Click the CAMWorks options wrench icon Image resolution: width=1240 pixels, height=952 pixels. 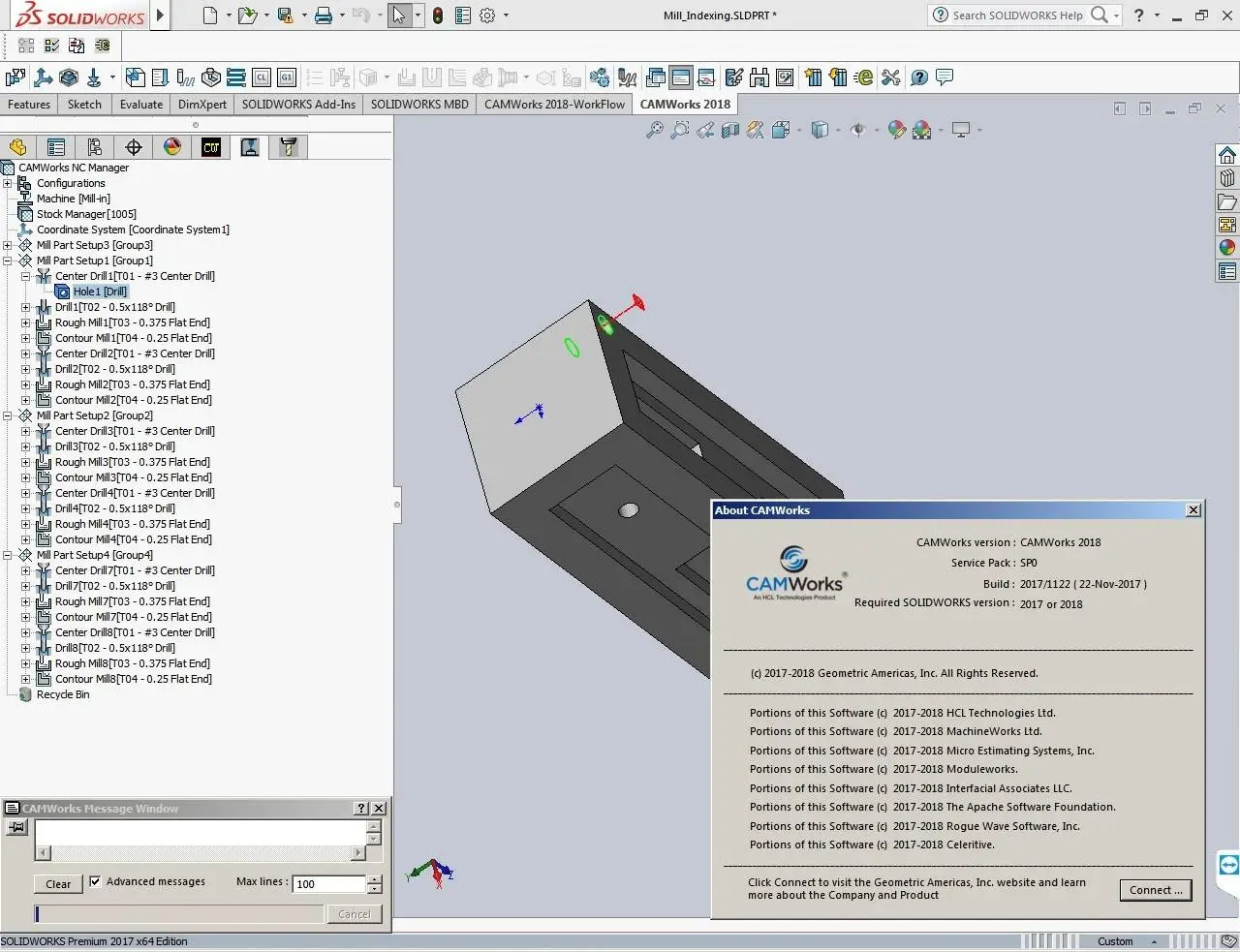click(x=891, y=77)
